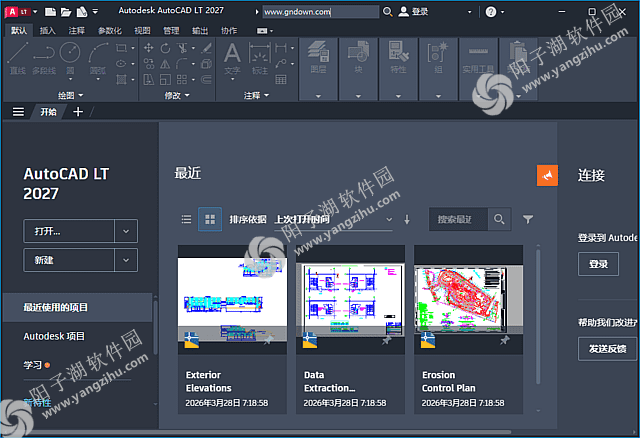Click the 新建 button

(x=69, y=260)
